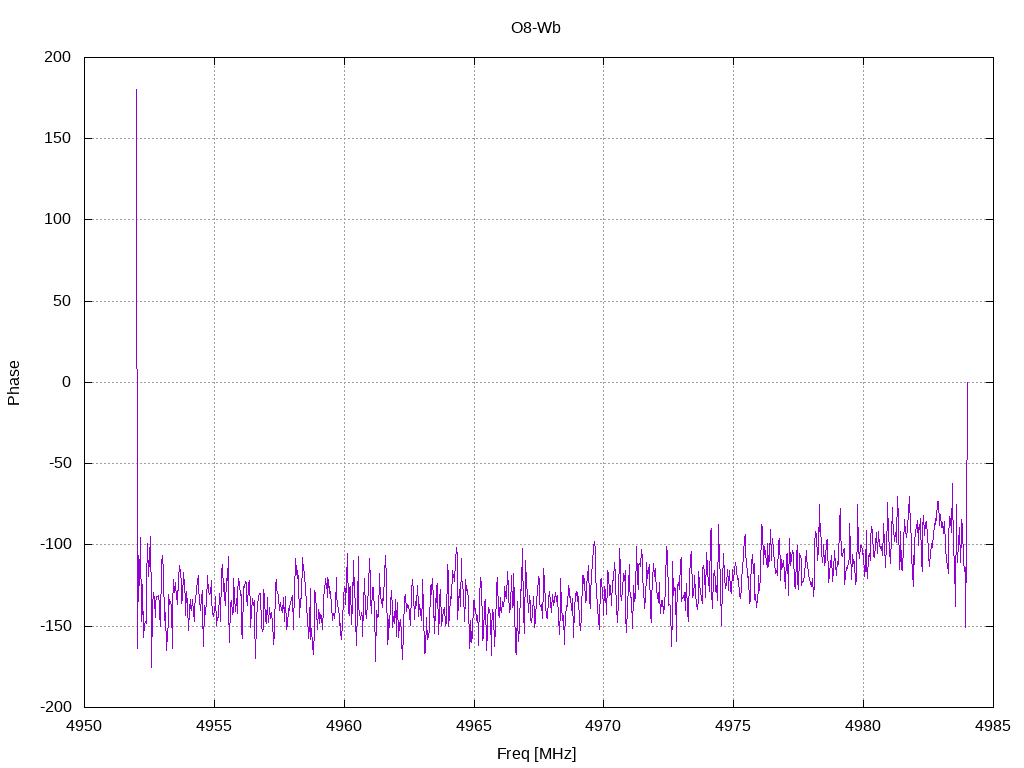Click the Freq [MHz] x-axis label
The height and width of the screenshot is (768, 1024).
pos(536,754)
